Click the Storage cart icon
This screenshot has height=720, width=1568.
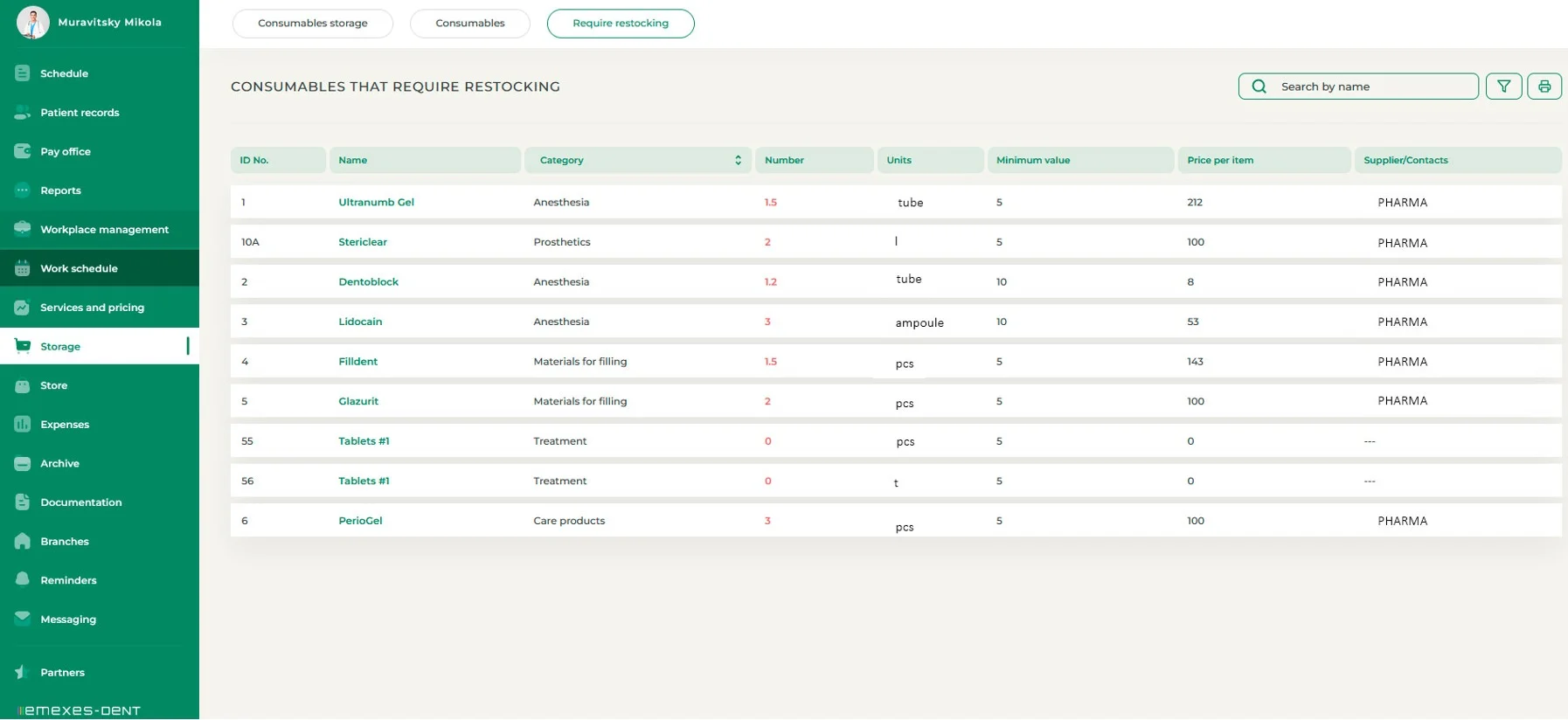(23, 346)
